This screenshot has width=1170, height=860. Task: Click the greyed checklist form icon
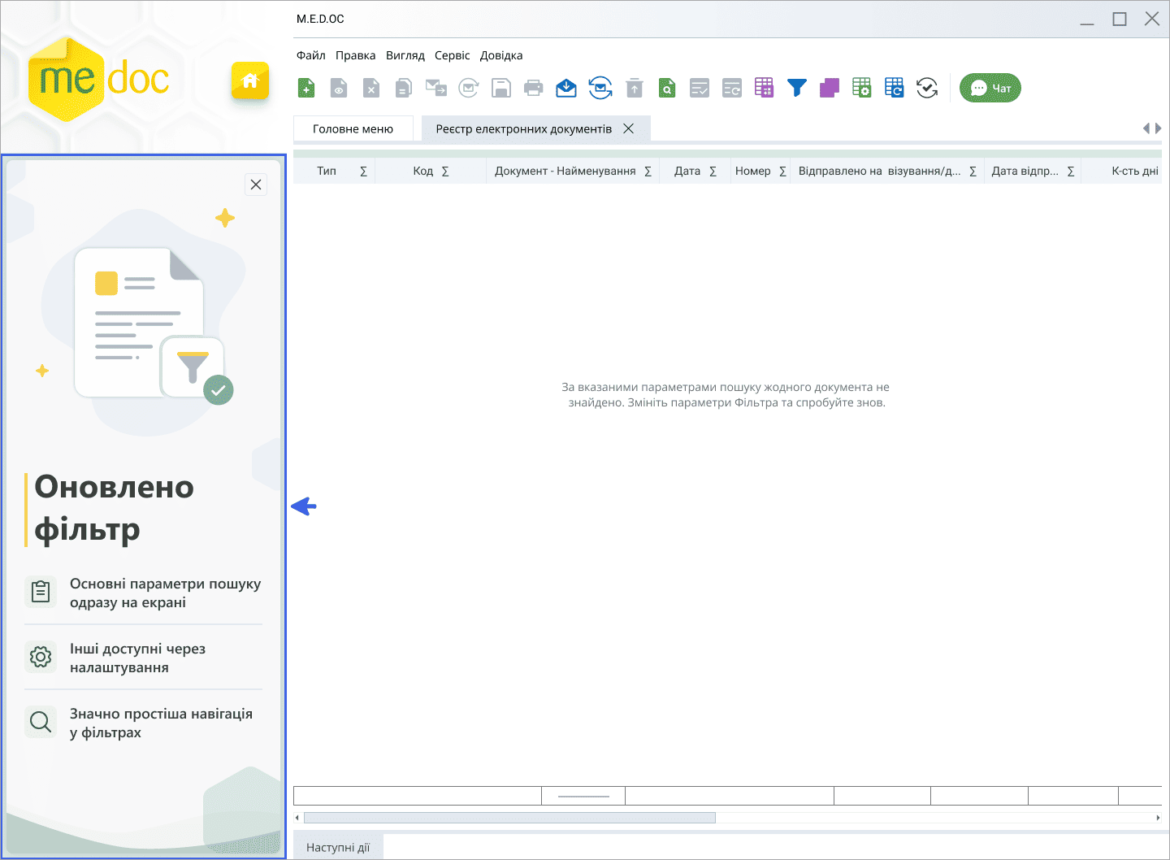(699, 88)
